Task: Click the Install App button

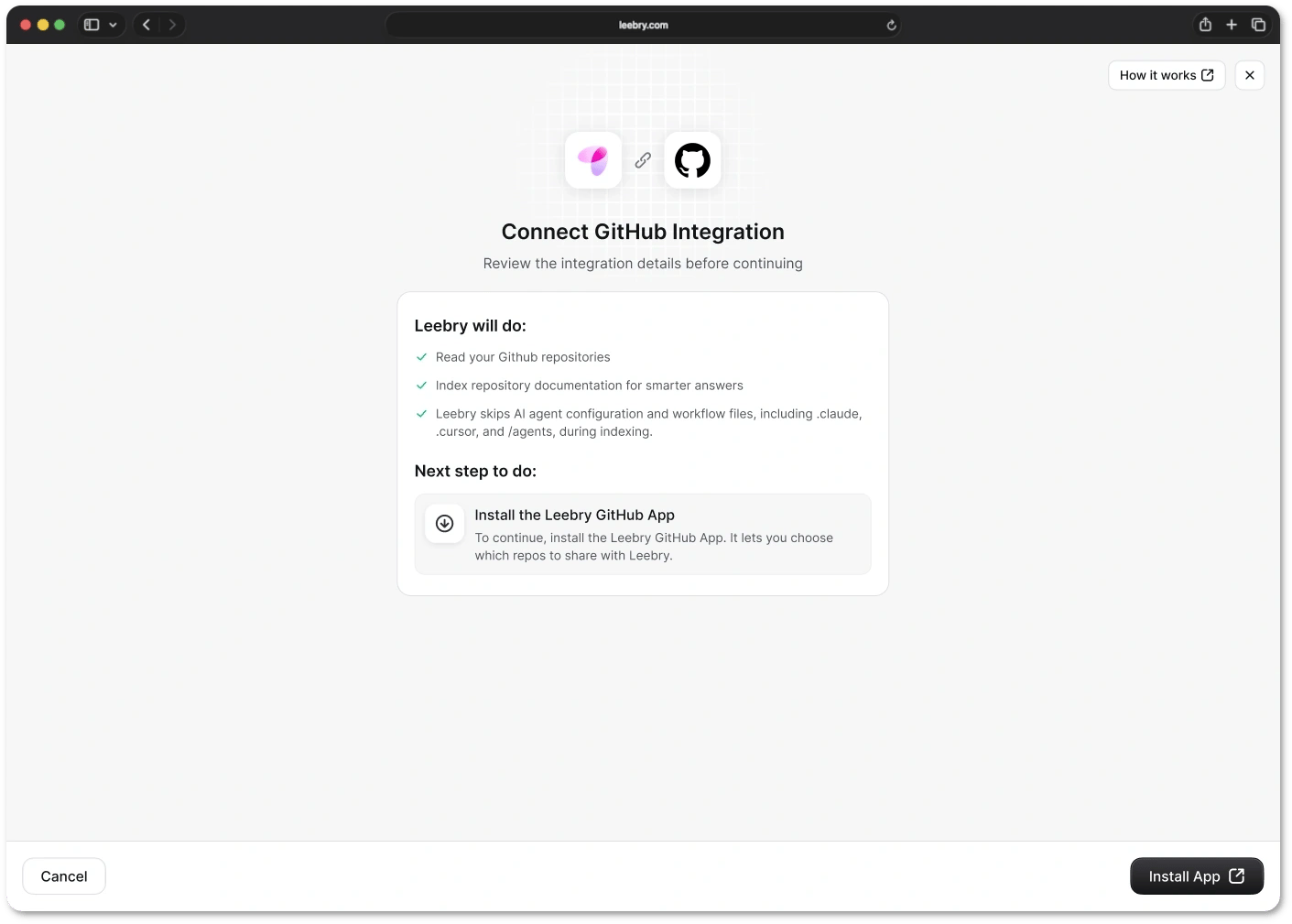Action: pyautogui.click(x=1197, y=876)
